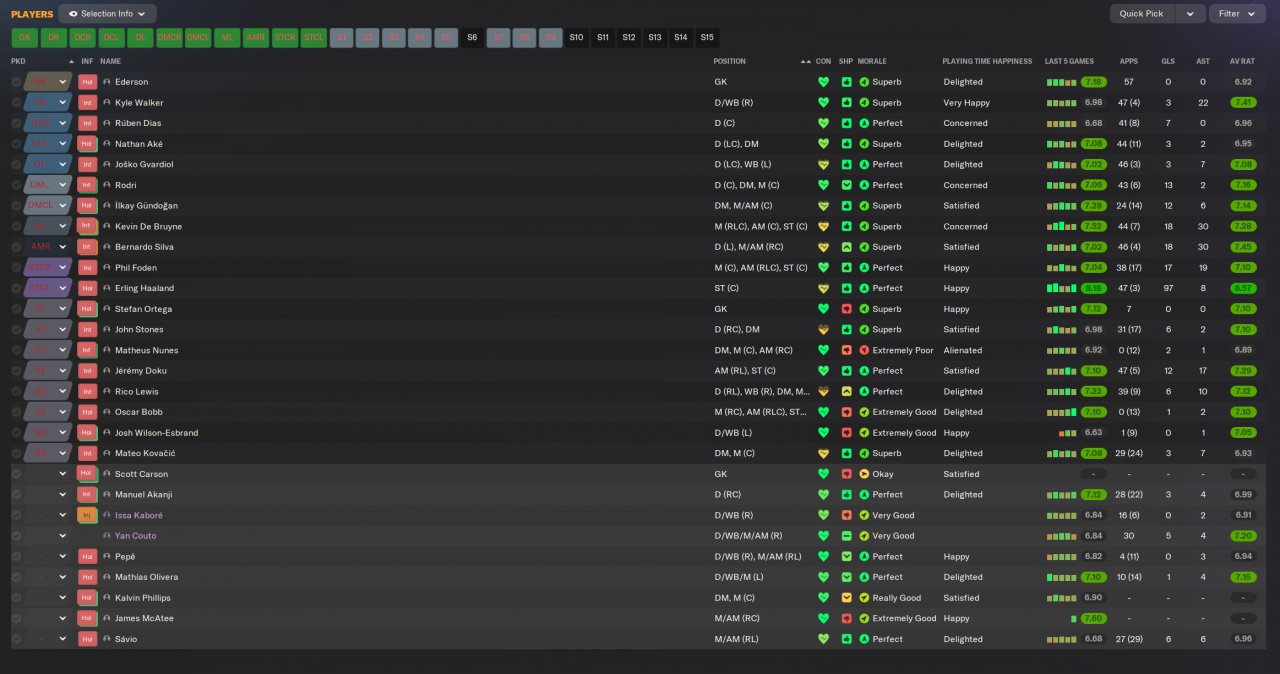This screenshot has height=674, width=1280.
Task: Select the S15 substitute slot
Action: point(707,38)
